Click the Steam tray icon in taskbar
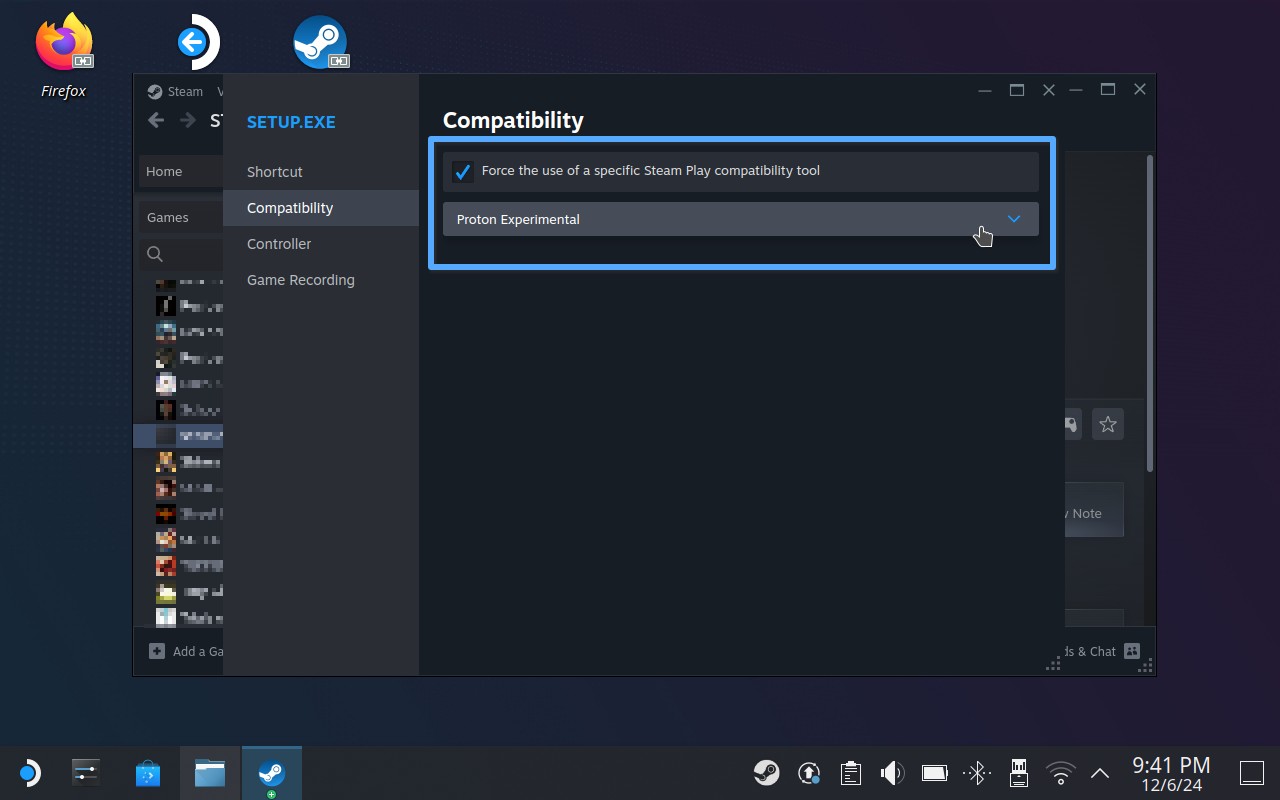1280x800 pixels. tap(767, 773)
